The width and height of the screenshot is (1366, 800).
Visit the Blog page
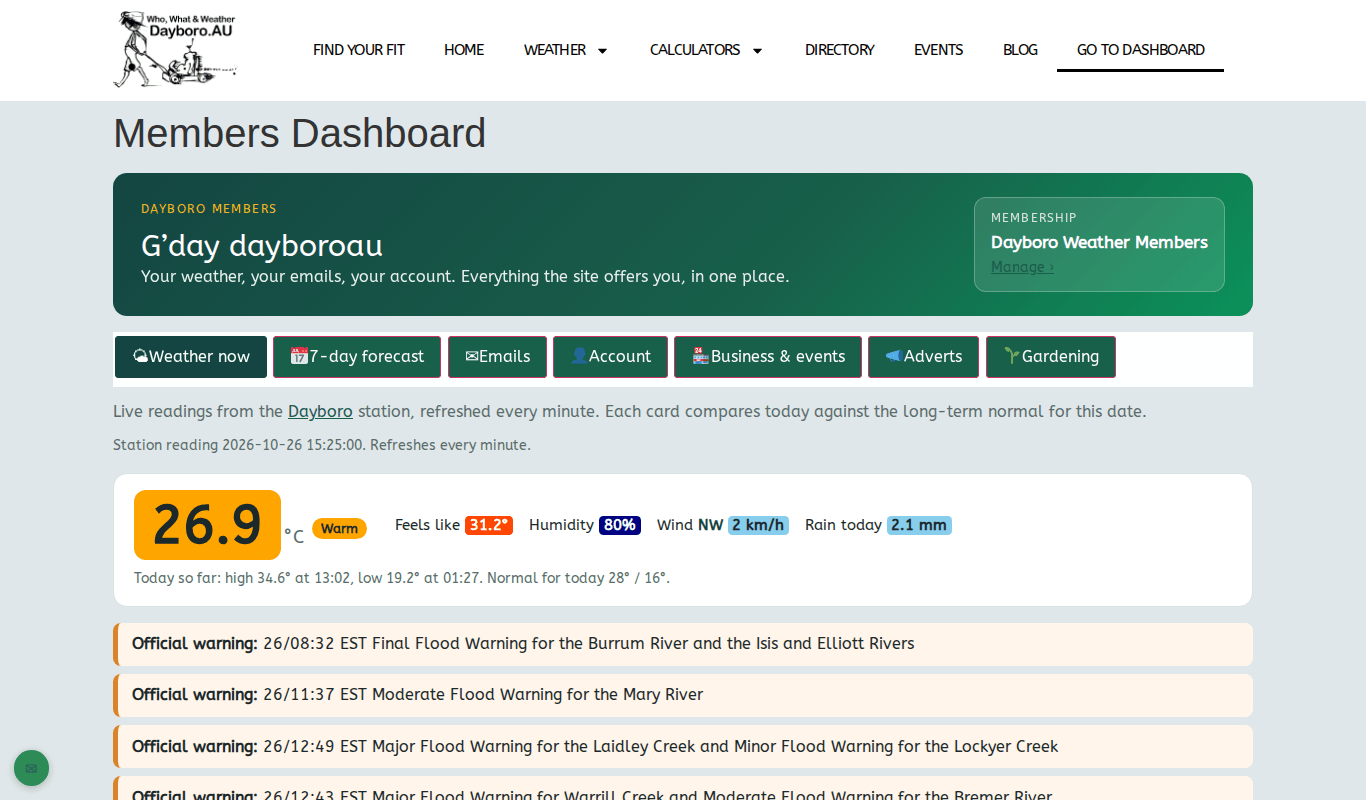(x=1020, y=50)
